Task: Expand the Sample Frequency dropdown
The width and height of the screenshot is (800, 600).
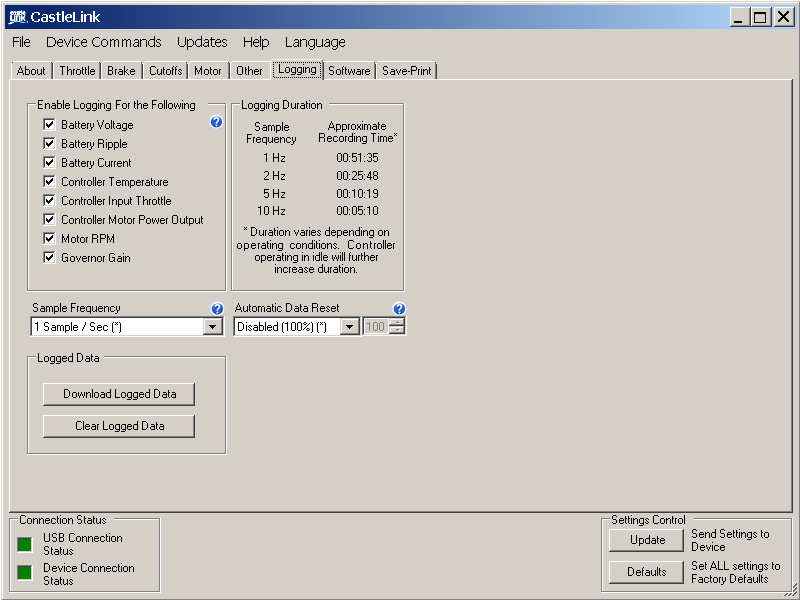Action: (x=213, y=327)
